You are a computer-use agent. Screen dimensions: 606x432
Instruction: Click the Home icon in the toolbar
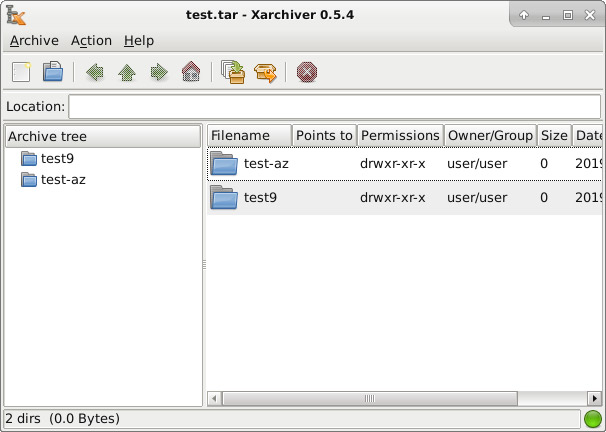pyautogui.click(x=190, y=72)
